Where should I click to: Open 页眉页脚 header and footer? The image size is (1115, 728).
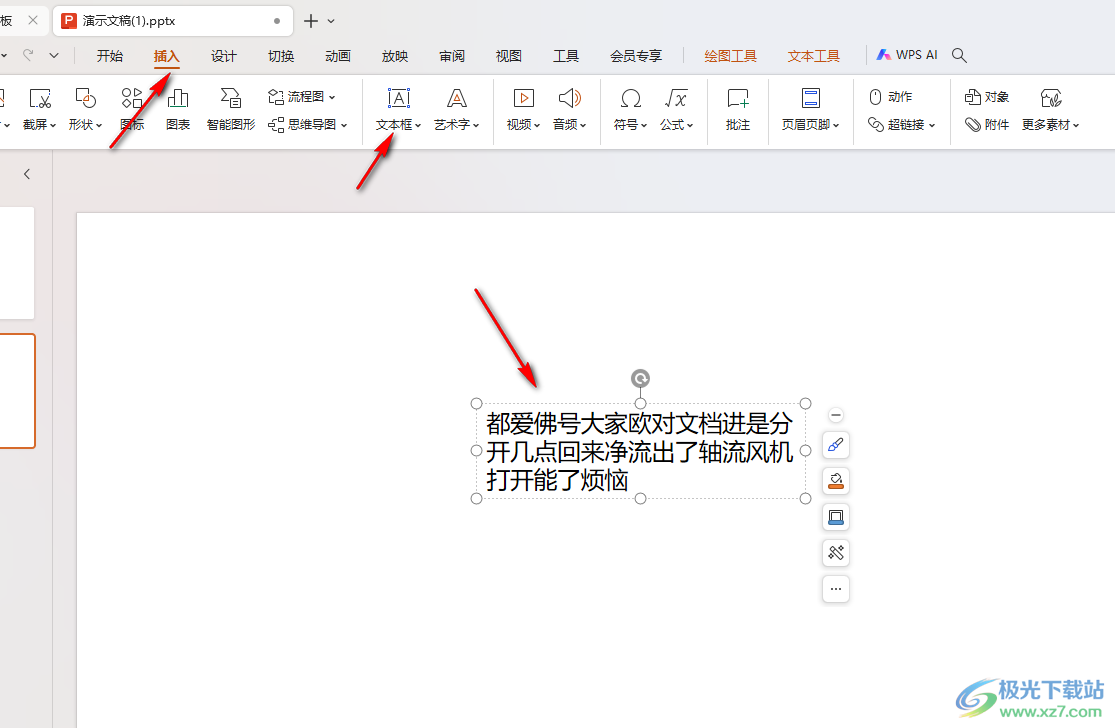811,109
